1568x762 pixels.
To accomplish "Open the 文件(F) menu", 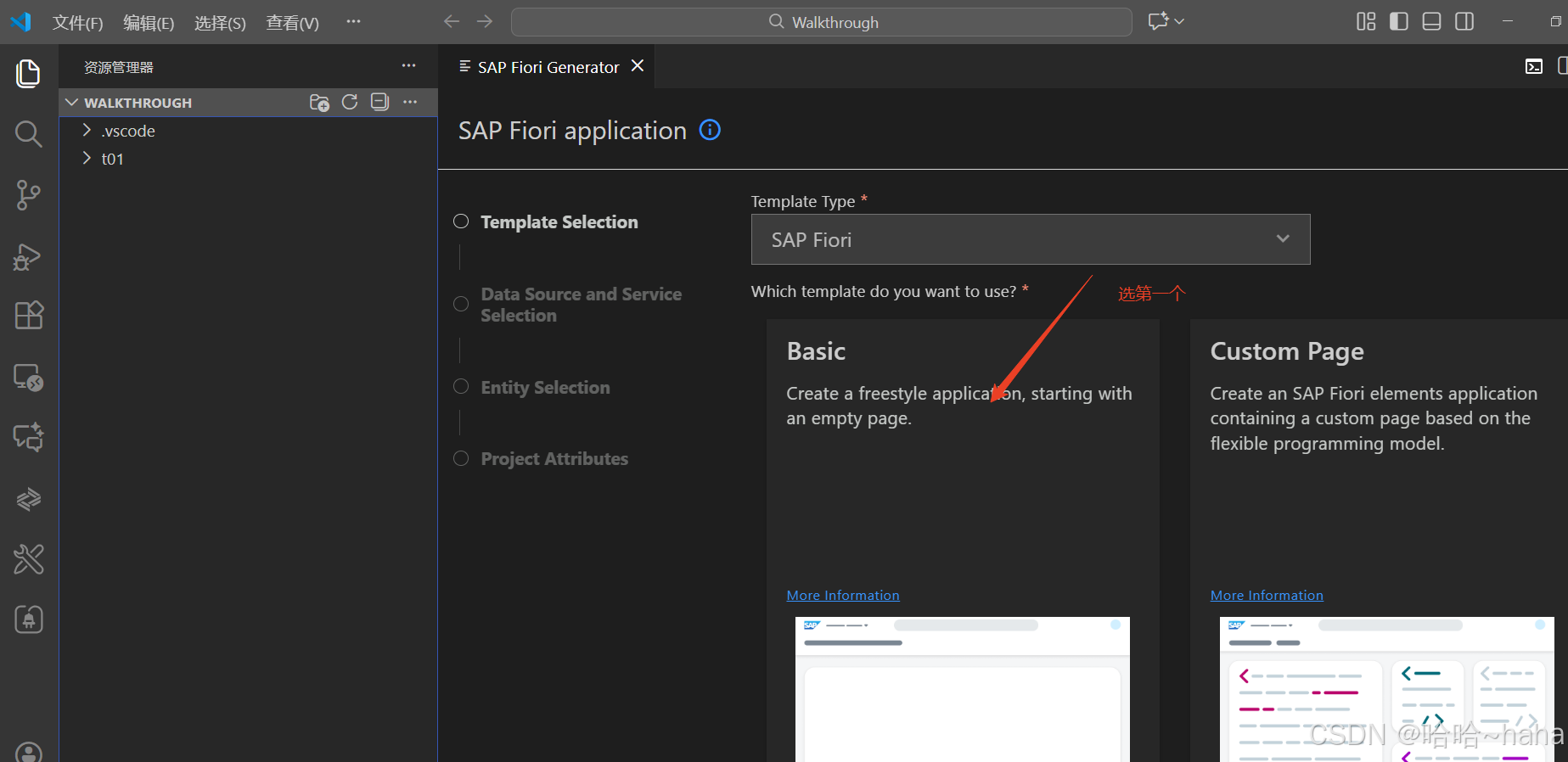I will [x=77, y=23].
